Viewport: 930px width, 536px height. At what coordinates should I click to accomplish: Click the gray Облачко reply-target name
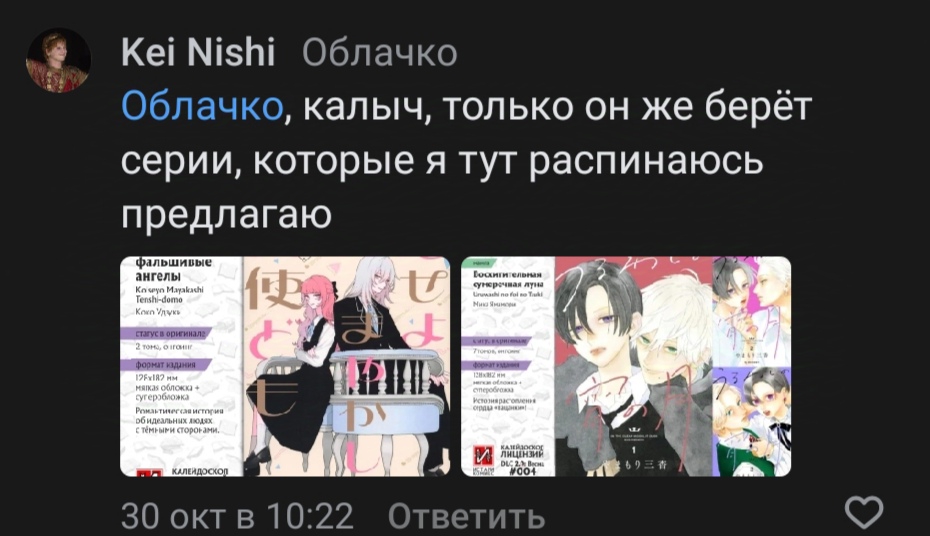click(380, 53)
